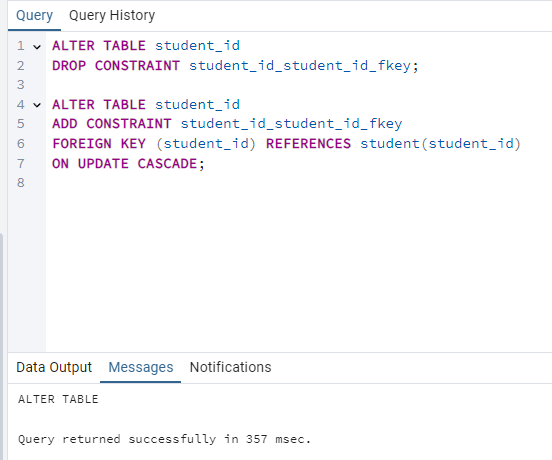
Task: Click the 'Query returned successfully' message
Action: click(164, 439)
